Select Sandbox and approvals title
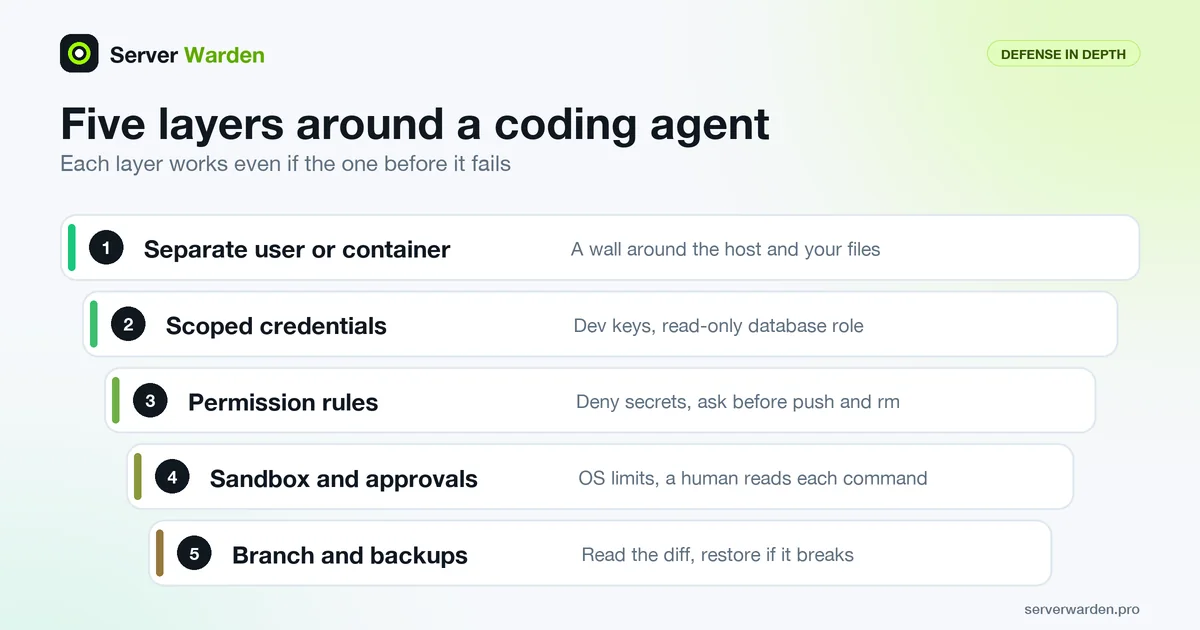This screenshot has height=630, width=1200. click(x=344, y=479)
